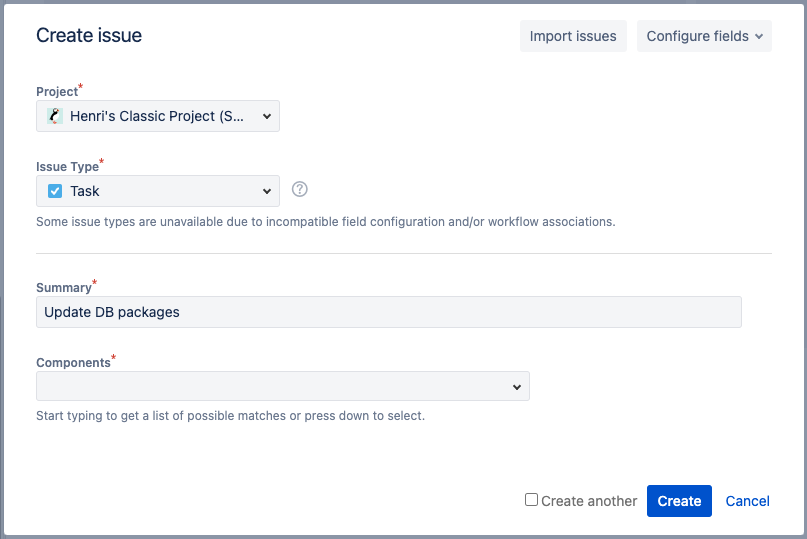
Task: Click the Components field label
Action: coord(73,363)
